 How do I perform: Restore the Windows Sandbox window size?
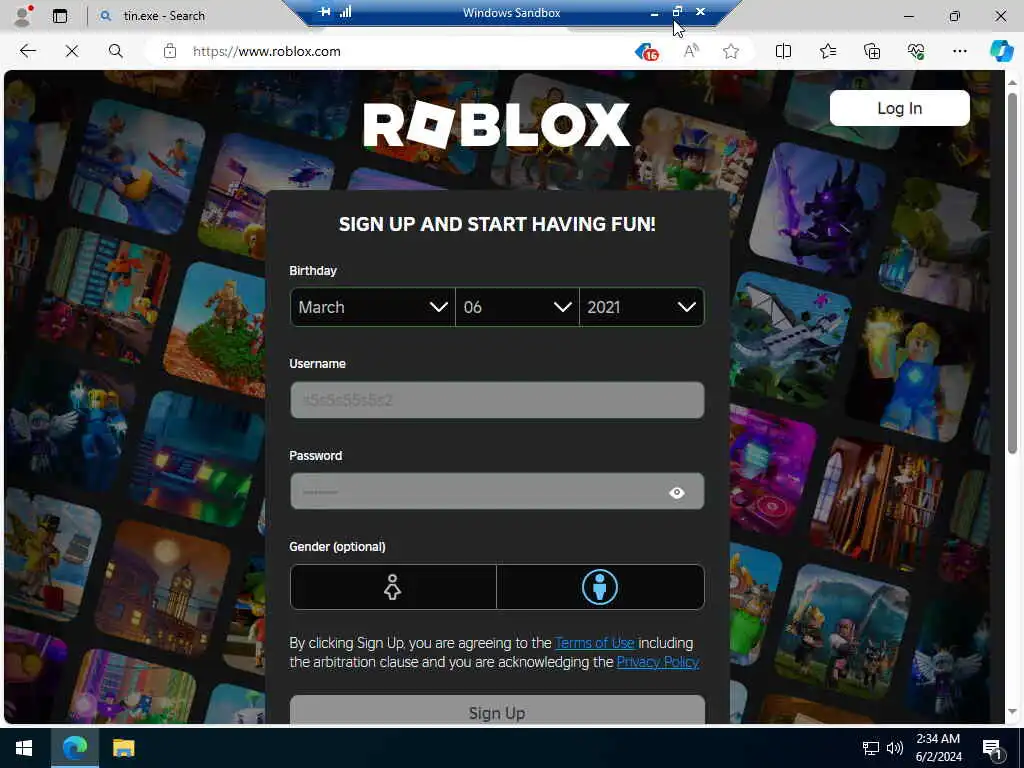click(x=677, y=11)
